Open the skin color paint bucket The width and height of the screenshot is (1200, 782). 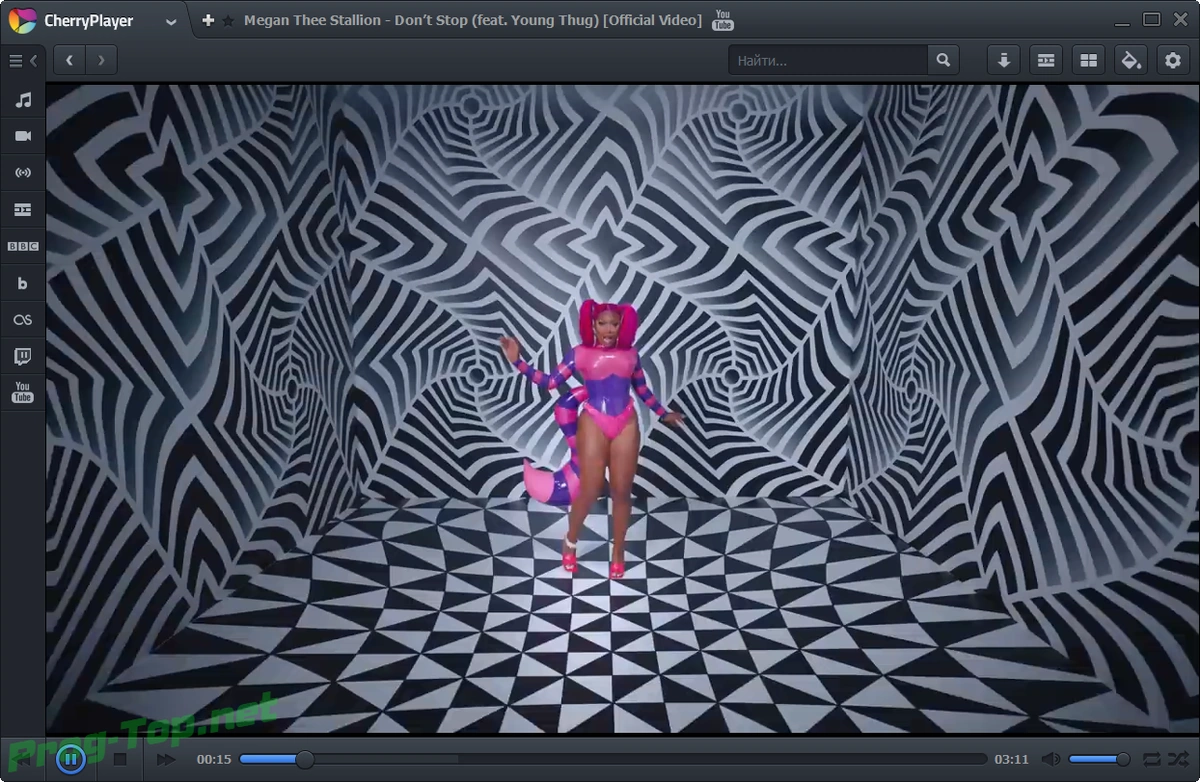coord(1130,61)
